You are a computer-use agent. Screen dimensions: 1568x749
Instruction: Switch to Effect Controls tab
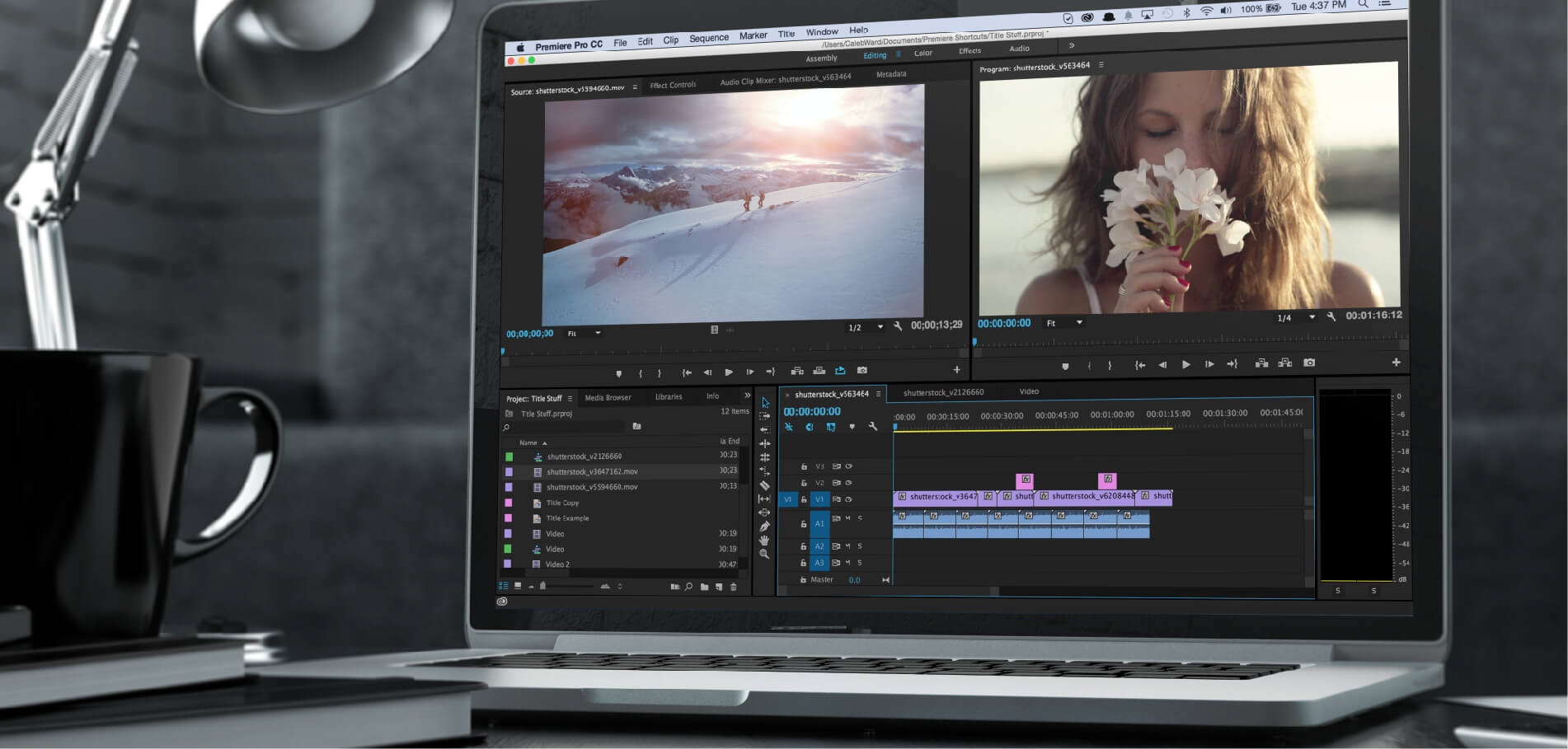tap(673, 85)
